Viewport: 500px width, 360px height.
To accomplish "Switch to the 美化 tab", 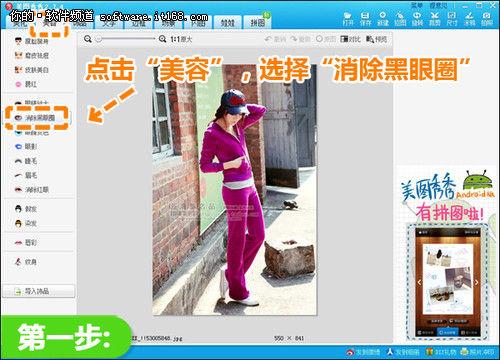I will click(x=20, y=23).
